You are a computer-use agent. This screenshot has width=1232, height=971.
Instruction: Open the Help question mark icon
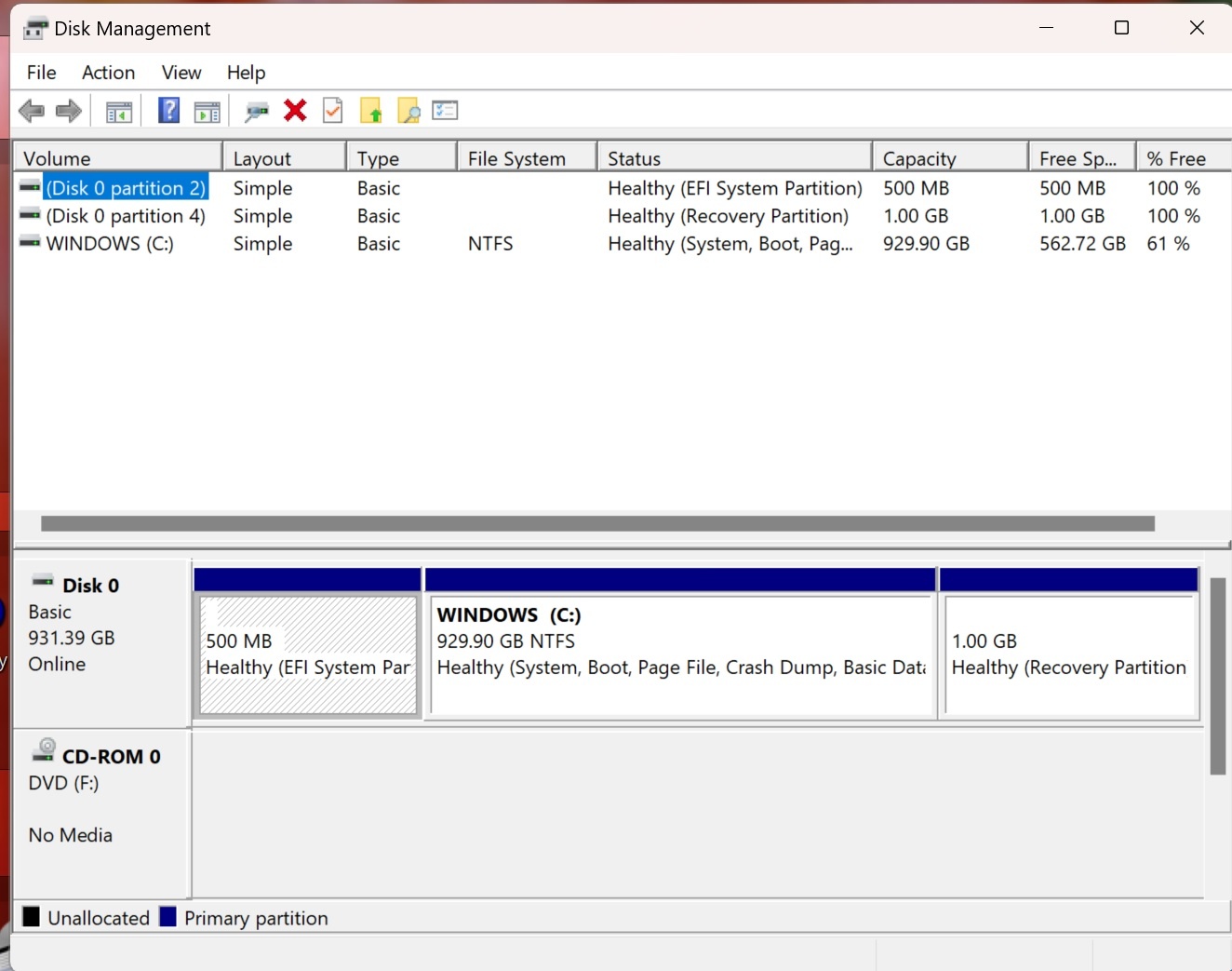click(168, 111)
